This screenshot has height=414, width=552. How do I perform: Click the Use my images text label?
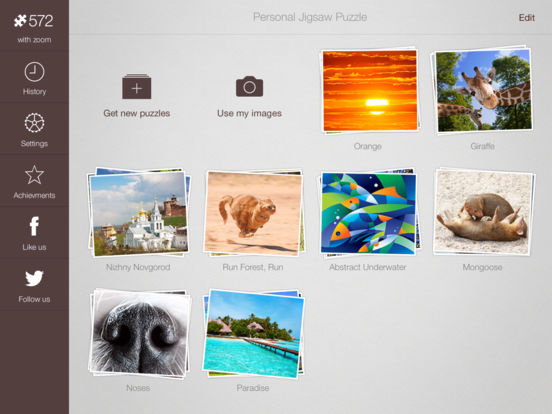[249, 113]
